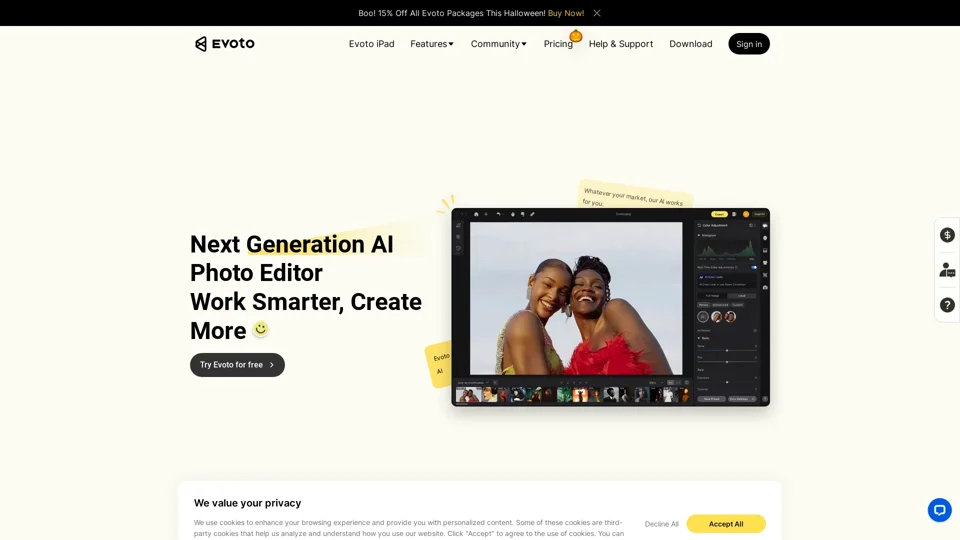The width and height of the screenshot is (960, 540).
Task: Switch to the Full Image tab
Action: point(712,296)
